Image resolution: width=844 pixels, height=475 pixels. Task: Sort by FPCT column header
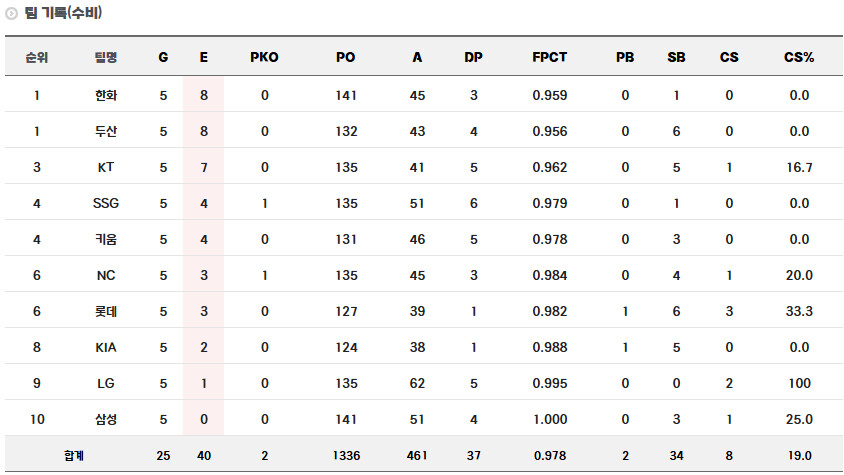click(549, 57)
